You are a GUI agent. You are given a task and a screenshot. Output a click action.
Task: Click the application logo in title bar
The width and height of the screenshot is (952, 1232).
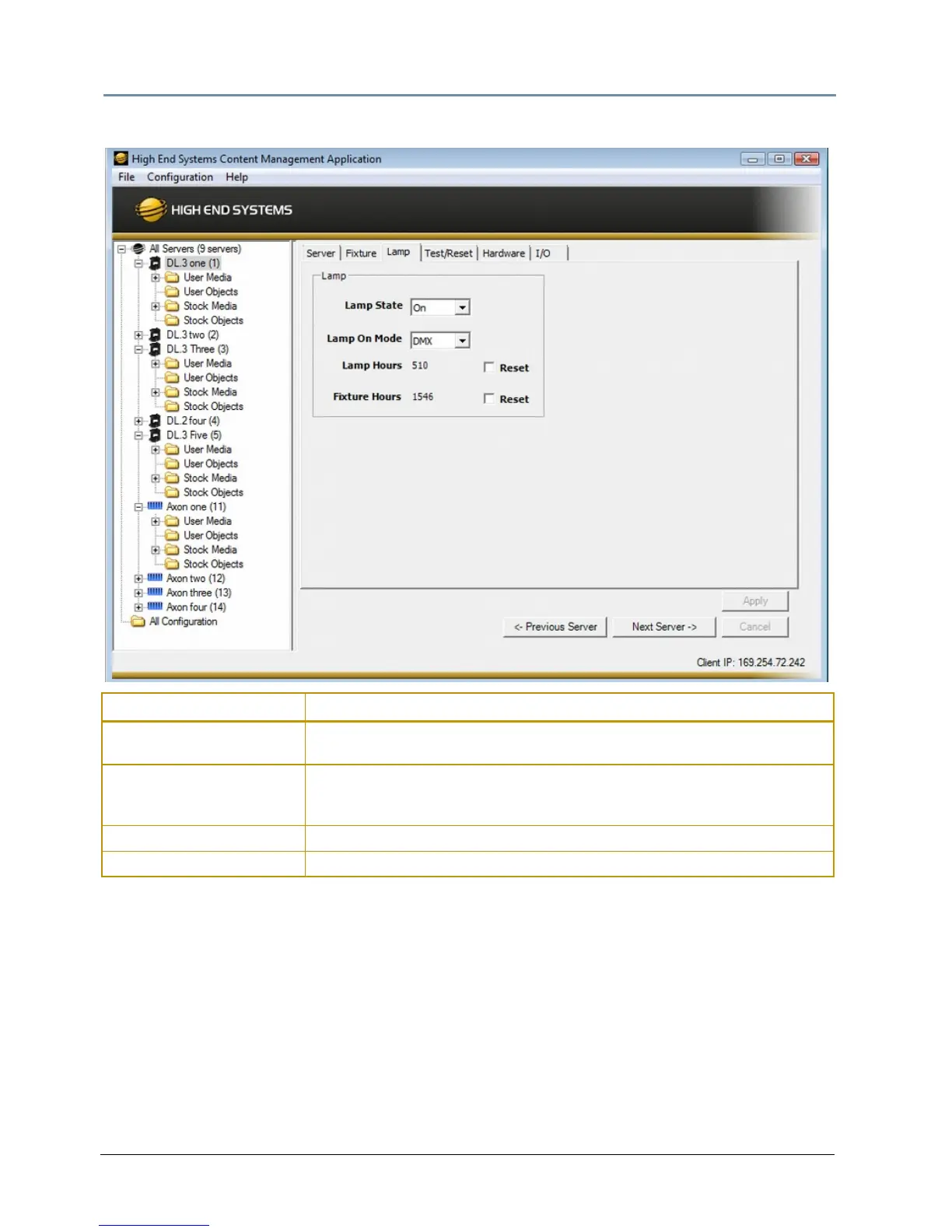(121, 159)
